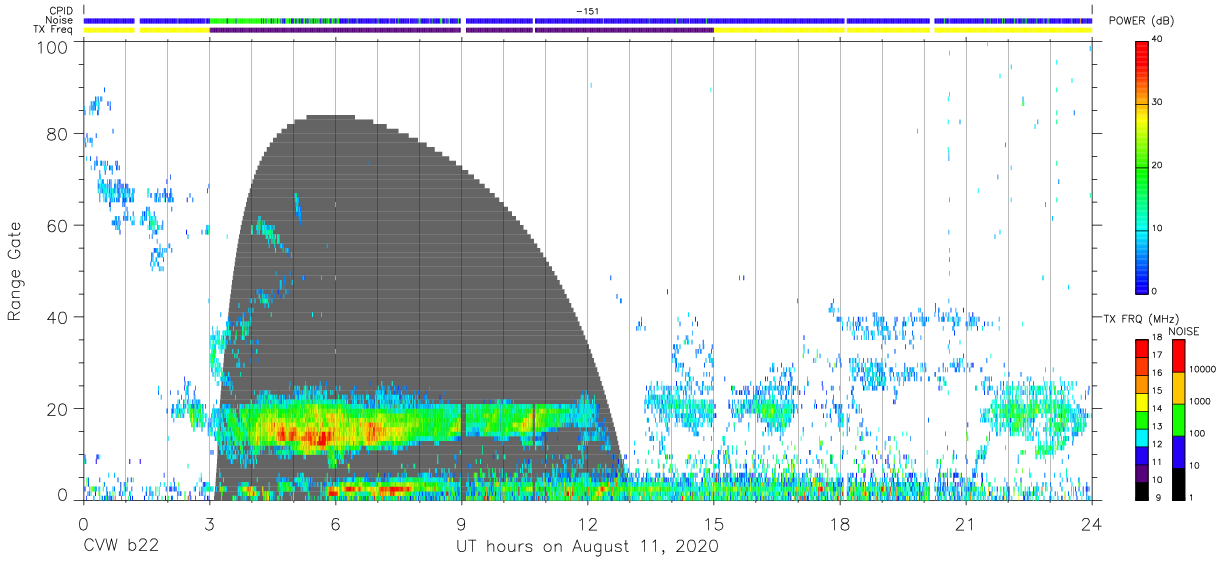Click the CVW b22 radar label

pyautogui.click(x=121, y=547)
